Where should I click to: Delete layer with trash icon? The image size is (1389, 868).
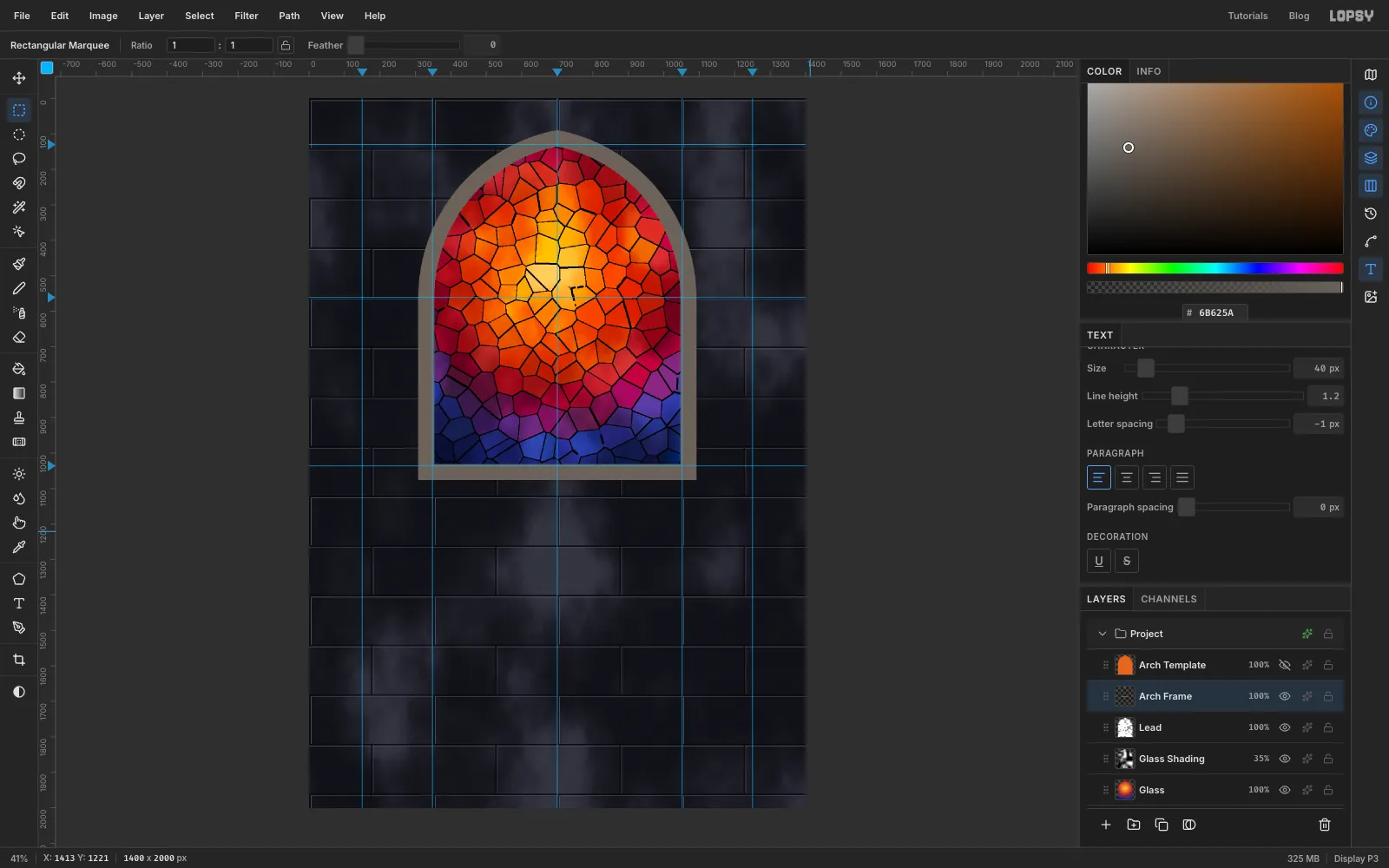[x=1325, y=825]
